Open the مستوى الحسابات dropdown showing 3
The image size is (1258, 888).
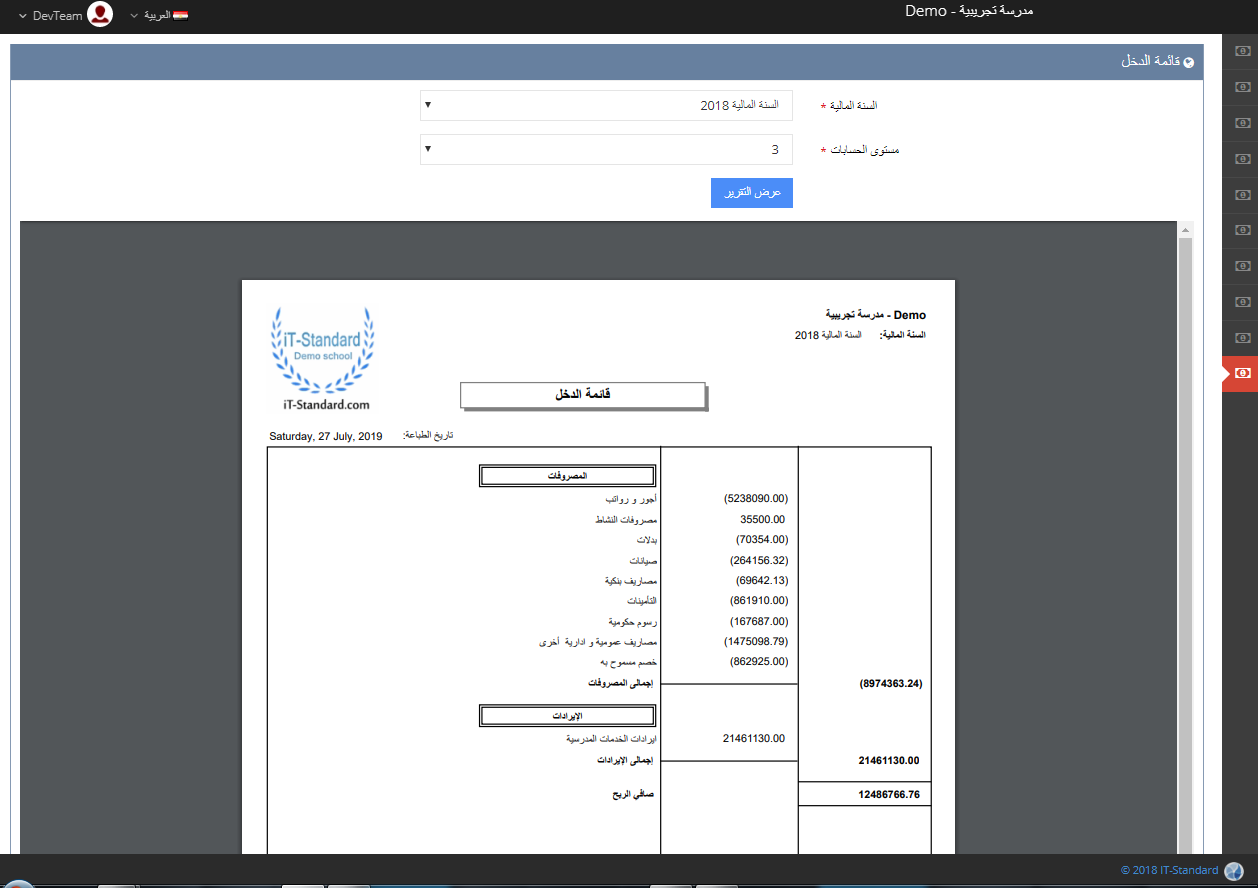click(x=606, y=150)
